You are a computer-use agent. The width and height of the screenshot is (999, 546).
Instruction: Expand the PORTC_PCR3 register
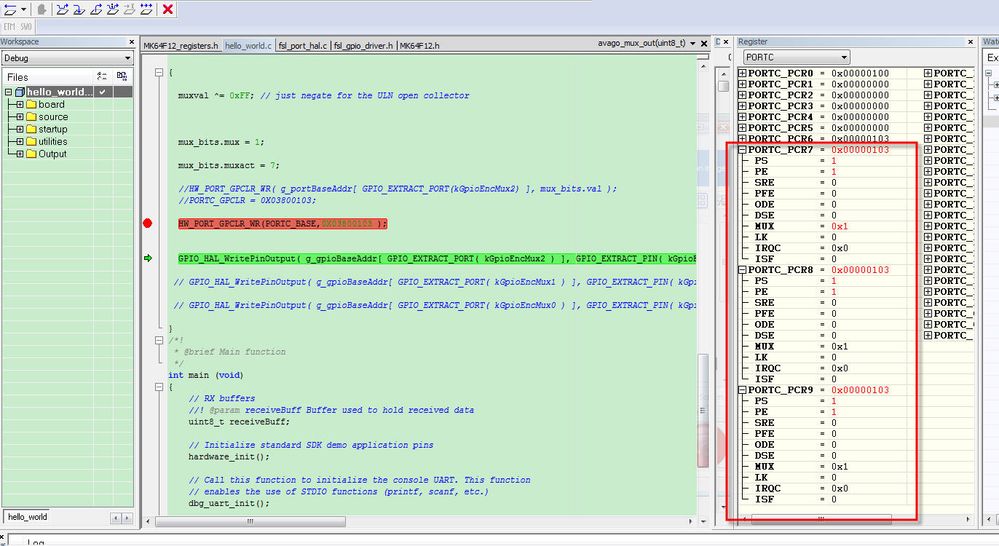coord(742,106)
